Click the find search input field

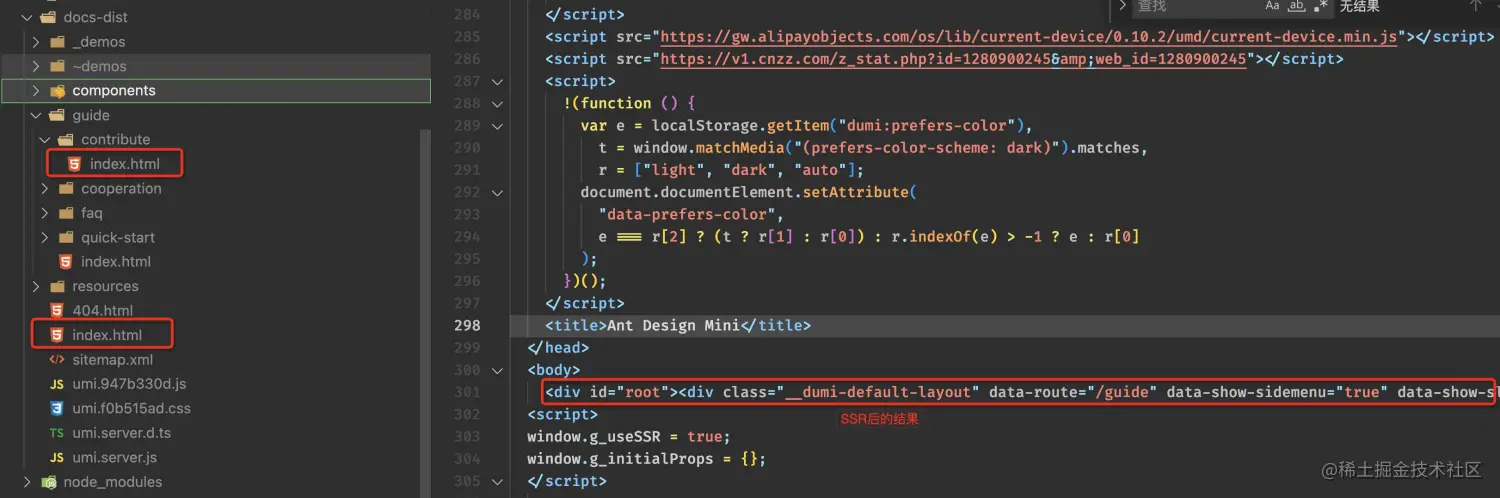click(x=1195, y=6)
